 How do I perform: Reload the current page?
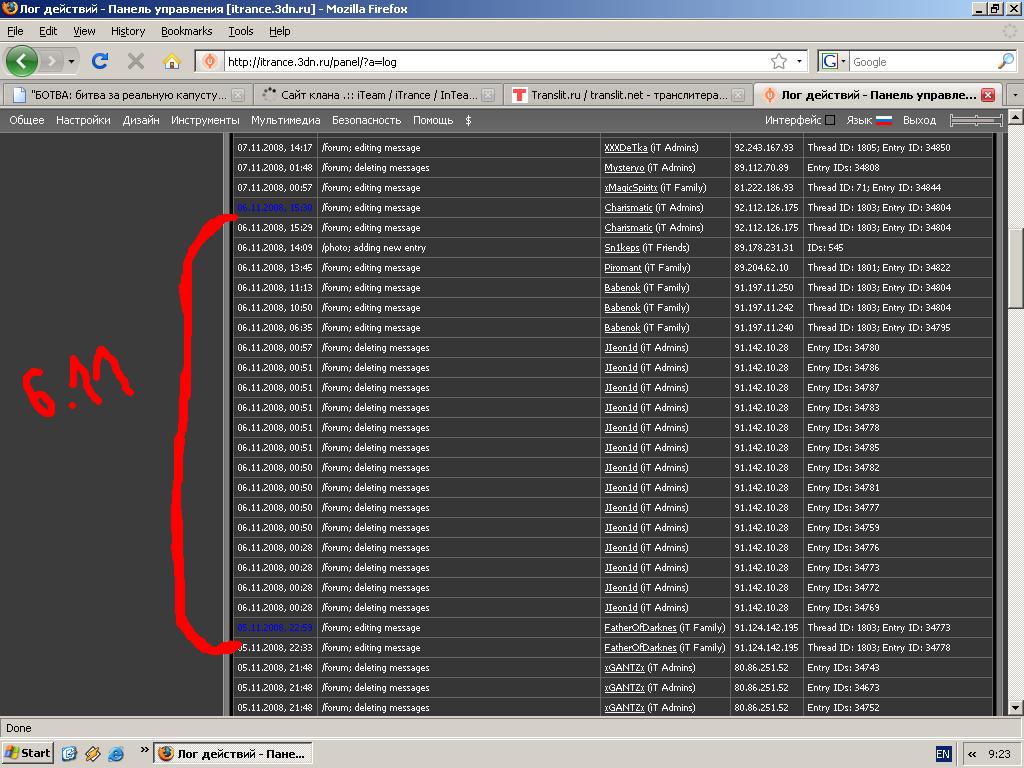pyautogui.click(x=100, y=61)
